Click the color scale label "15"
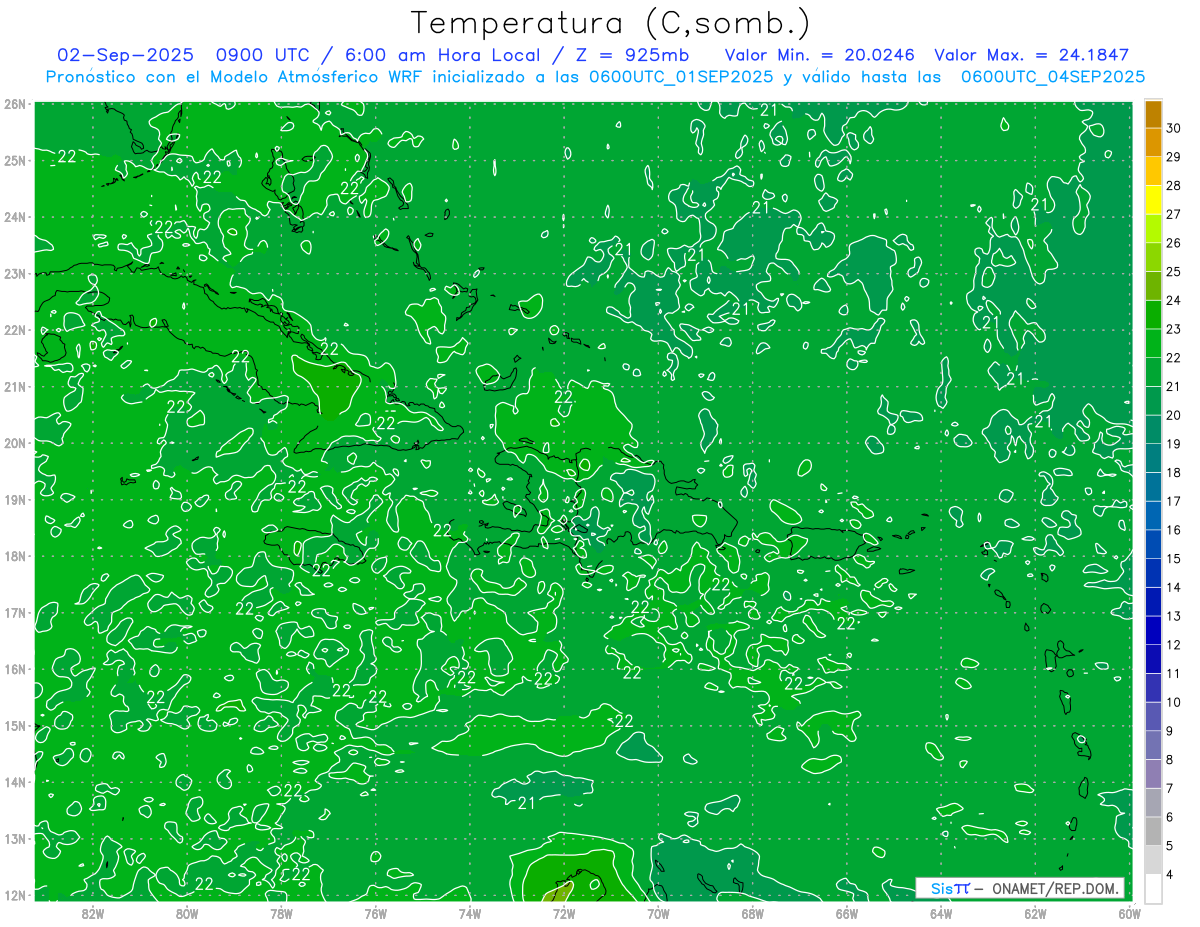The image size is (1200, 927). point(1174,558)
